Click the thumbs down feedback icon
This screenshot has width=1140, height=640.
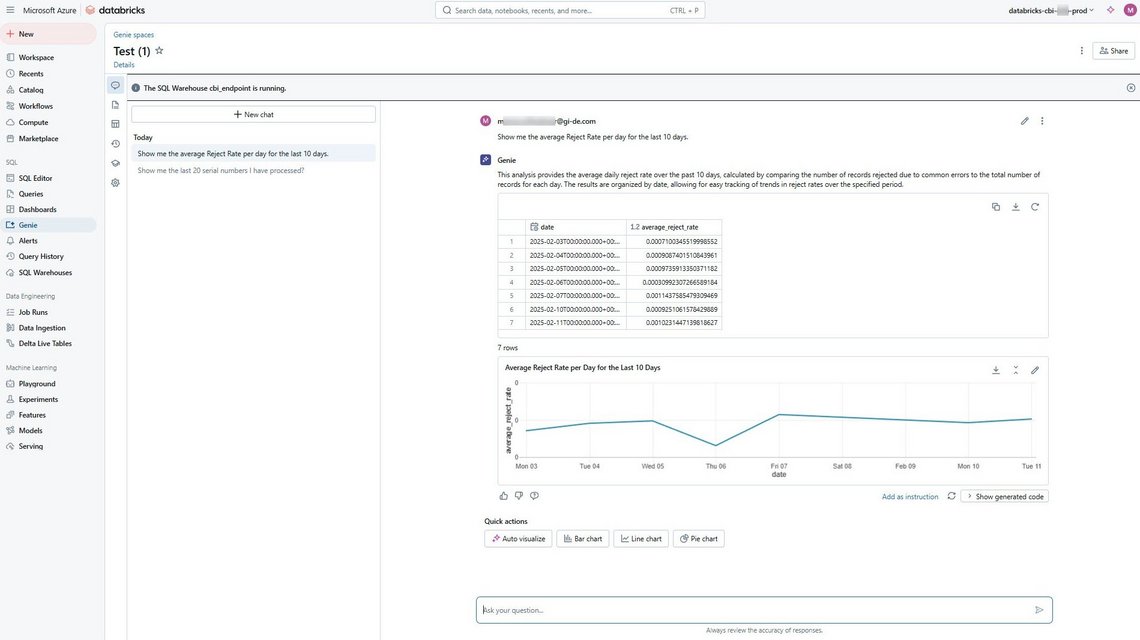519,496
